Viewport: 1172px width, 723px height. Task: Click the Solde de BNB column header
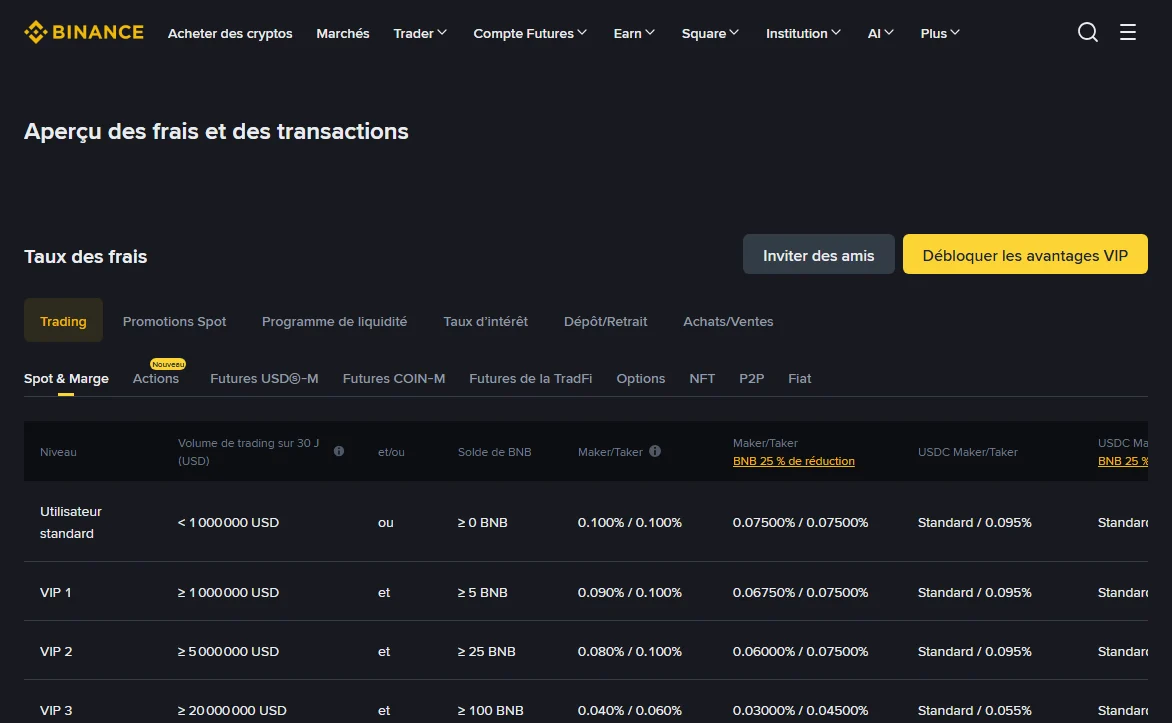(494, 452)
